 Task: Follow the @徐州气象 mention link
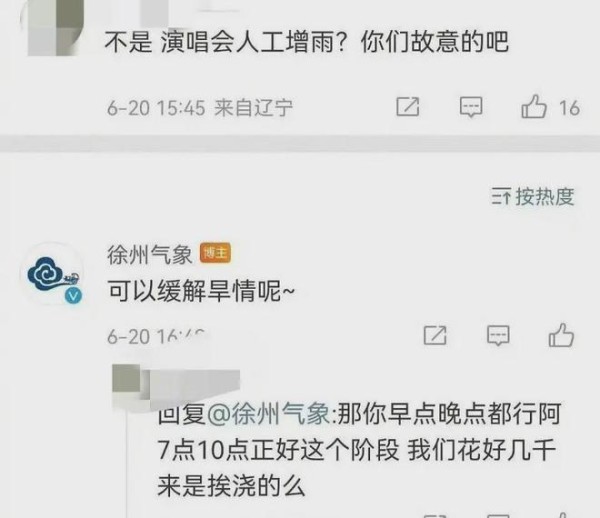tap(268, 414)
